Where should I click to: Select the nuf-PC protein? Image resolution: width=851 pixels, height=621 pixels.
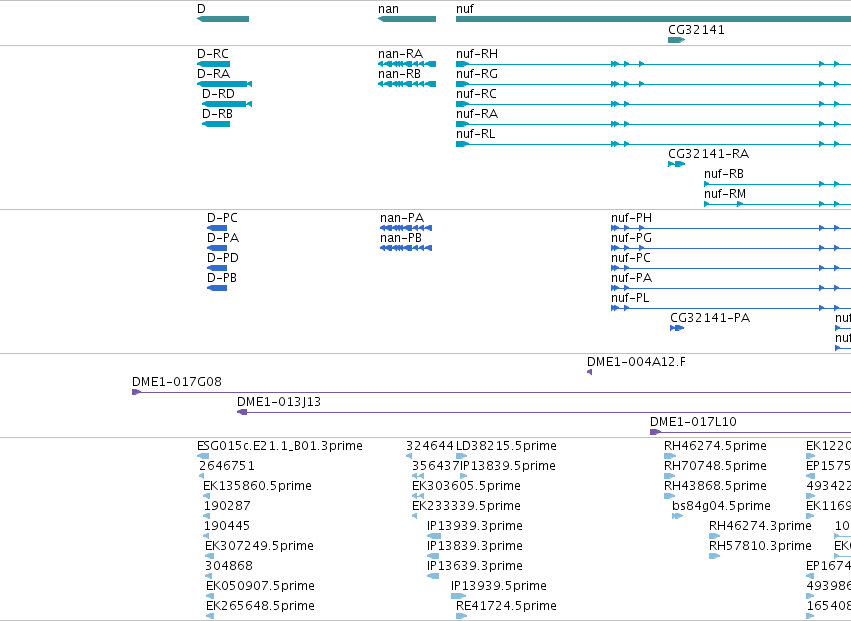pyautogui.click(x=731, y=268)
